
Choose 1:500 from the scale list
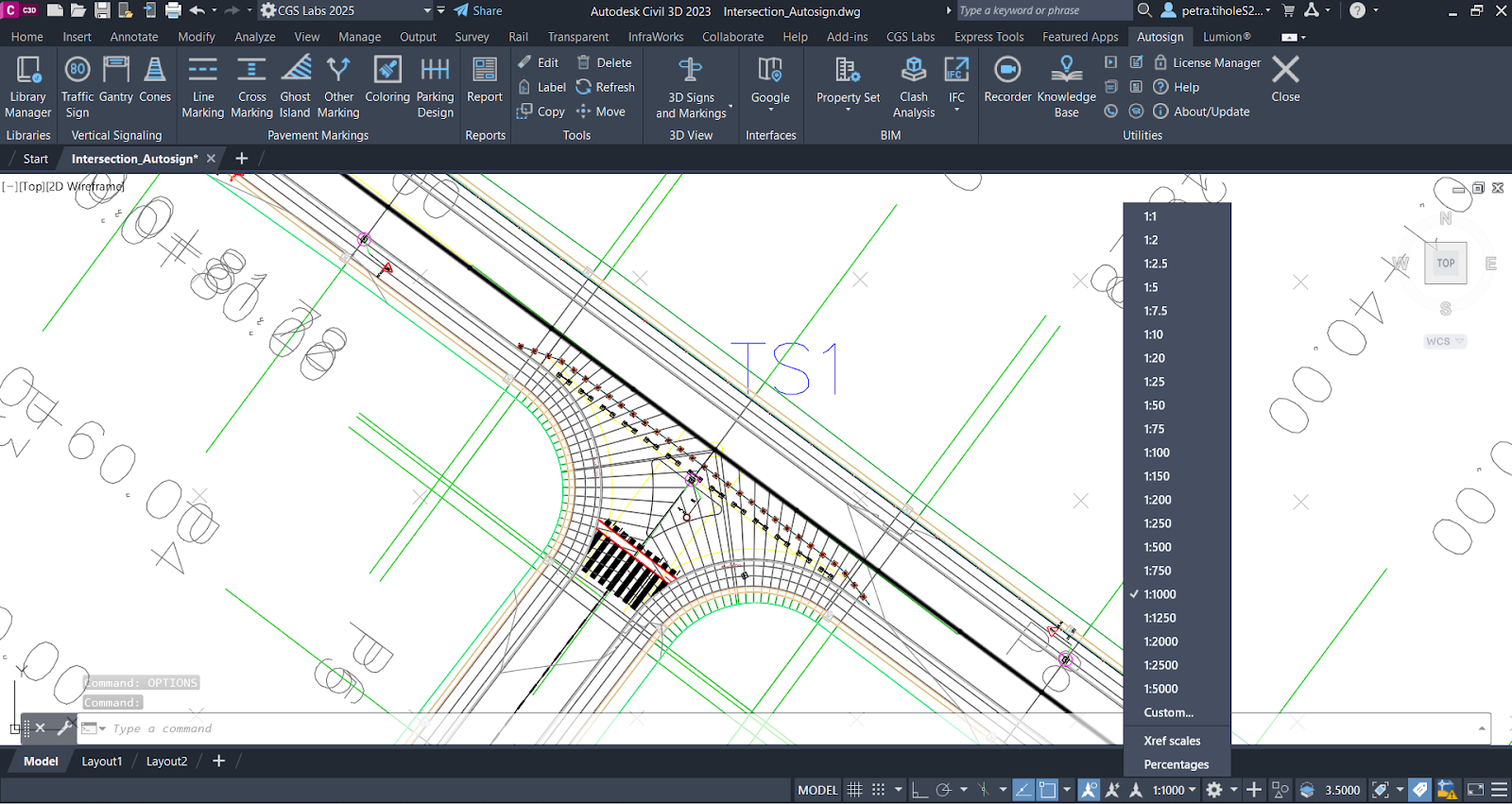point(1158,547)
